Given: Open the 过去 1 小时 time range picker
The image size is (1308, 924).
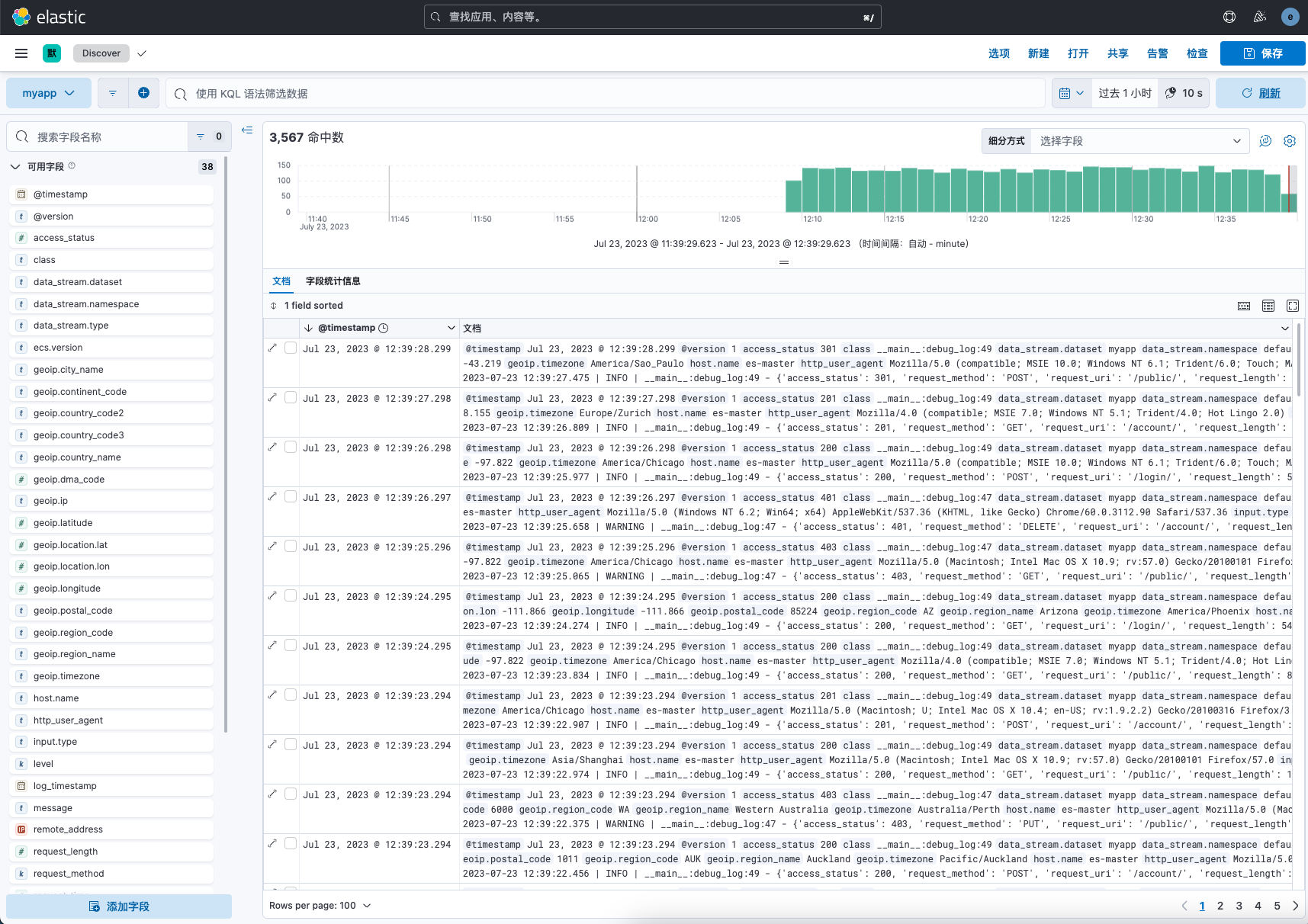Looking at the screenshot, I should tap(1125, 93).
